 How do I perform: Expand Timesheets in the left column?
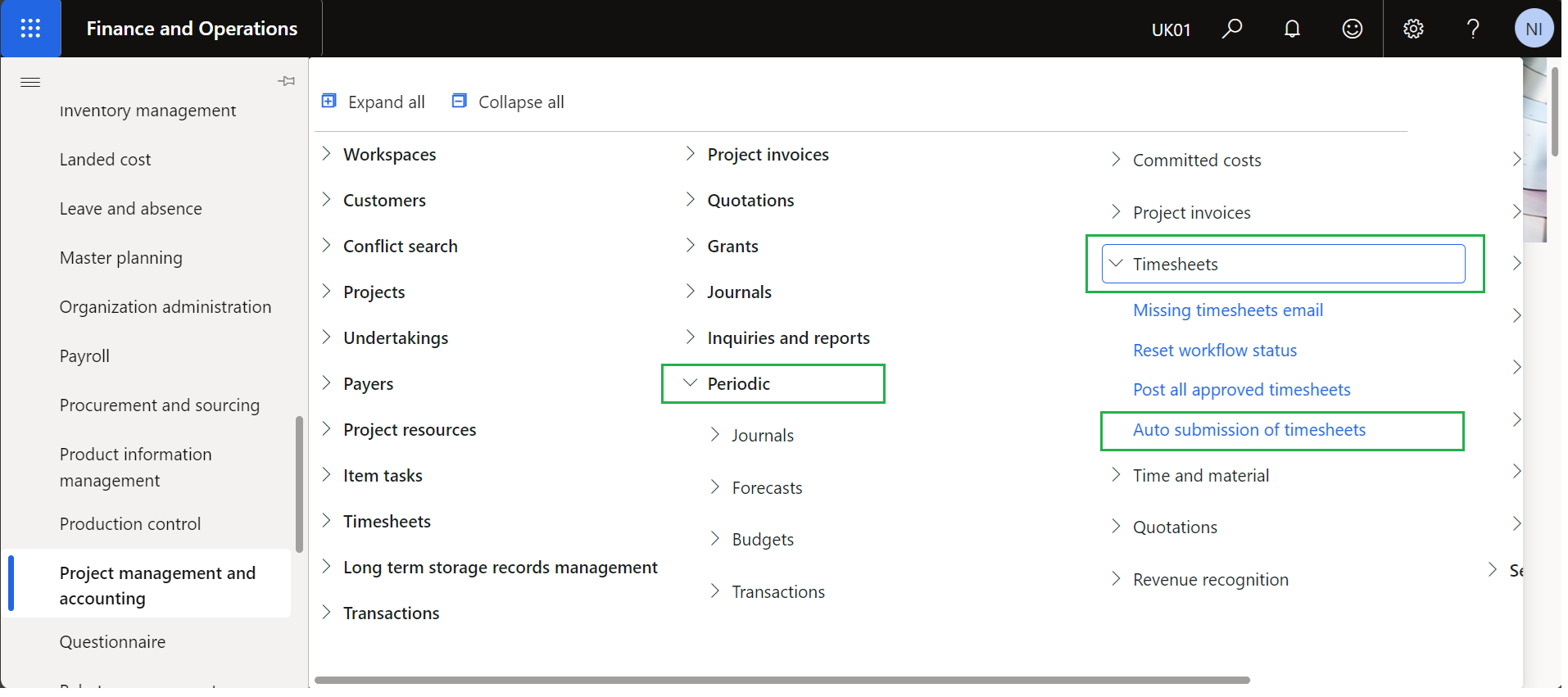tap(377, 522)
